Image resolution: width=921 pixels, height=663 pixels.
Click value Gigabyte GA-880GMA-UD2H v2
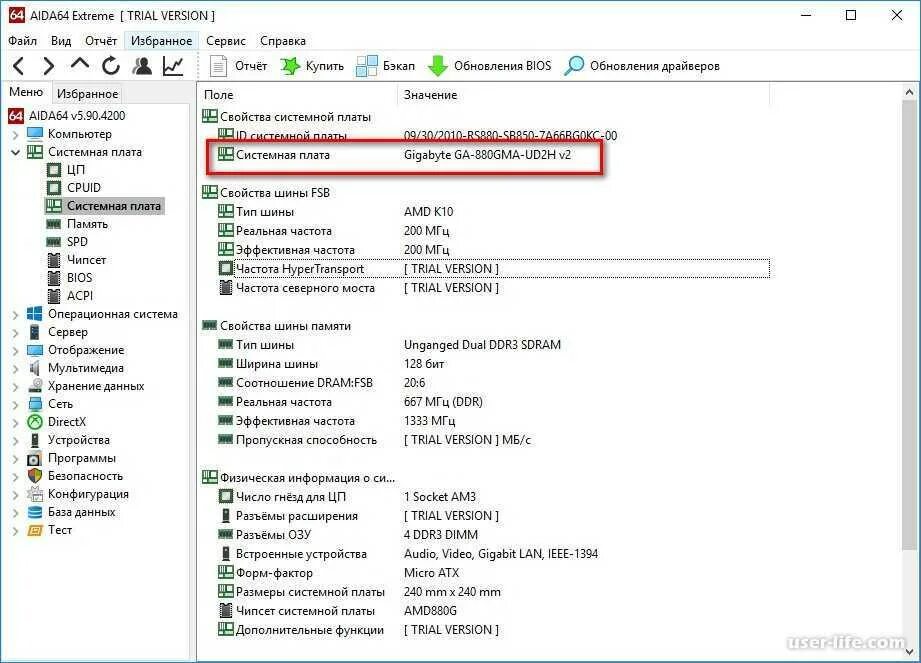click(488, 155)
